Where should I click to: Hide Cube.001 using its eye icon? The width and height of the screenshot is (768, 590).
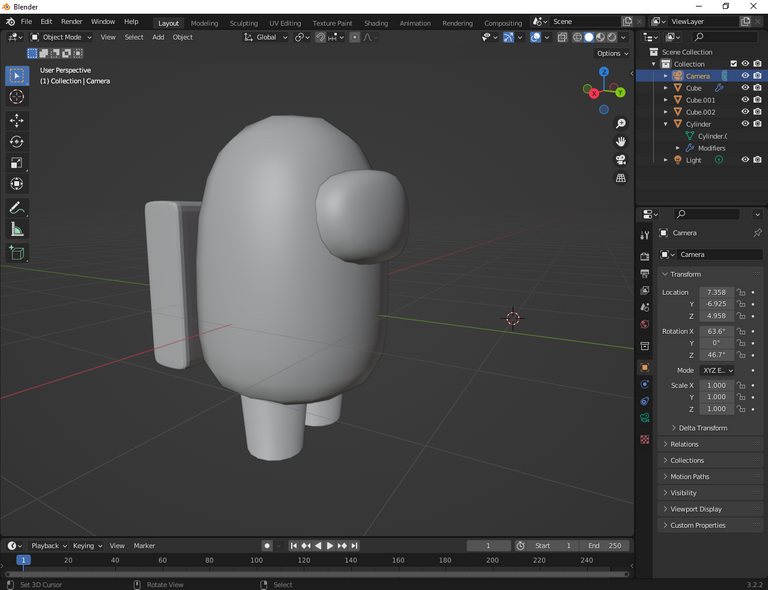[745, 100]
